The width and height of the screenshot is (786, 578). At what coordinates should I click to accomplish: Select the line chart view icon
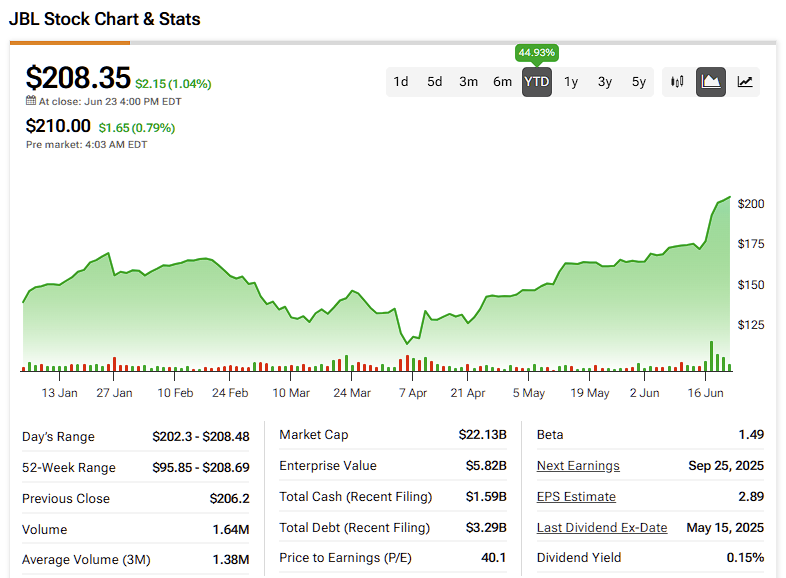(745, 82)
